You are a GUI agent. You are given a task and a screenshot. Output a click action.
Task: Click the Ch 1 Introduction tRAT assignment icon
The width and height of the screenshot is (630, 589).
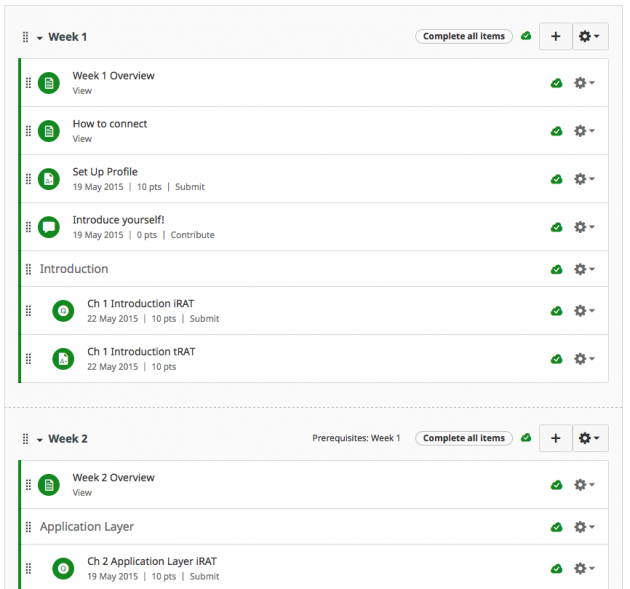coord(63,359)
